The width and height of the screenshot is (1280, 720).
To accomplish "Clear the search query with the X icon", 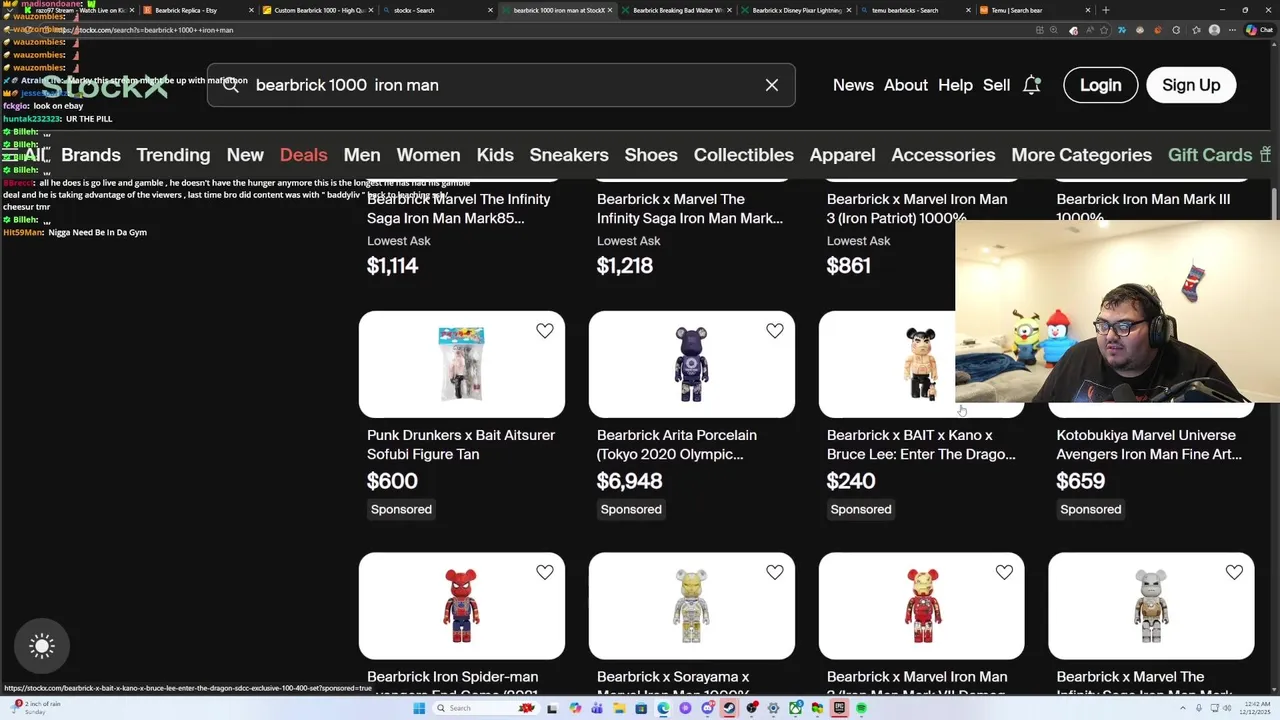I will click(x=772, y=85).
